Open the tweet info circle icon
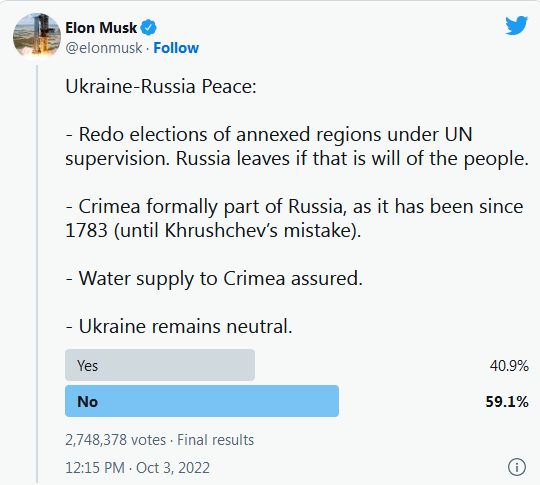The height and width of the screenshot is (485, 540). pyautogui.click(x=517, y=467)
